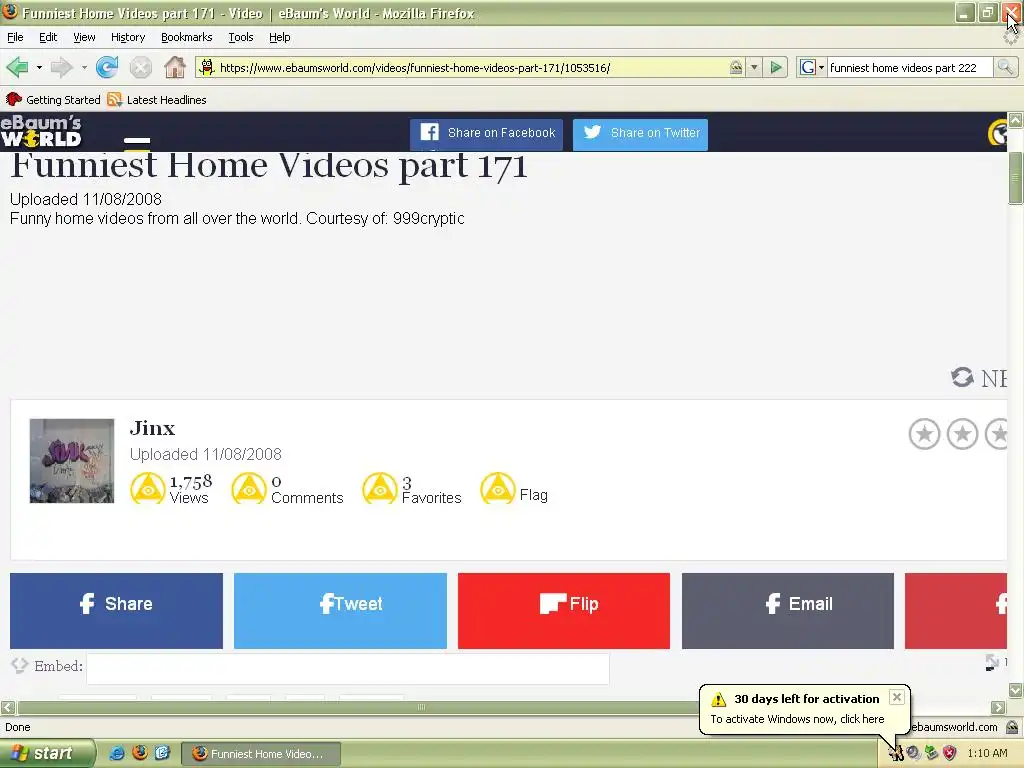The image size is (1024, 768).
Task: Click the taskbar clock showing 1:10 AM
Action: [x=987, y=754]
